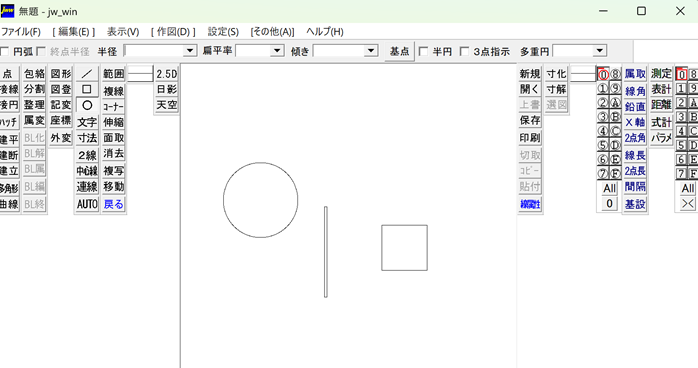The width and height of the screenshot is (698, 368).
Task: Toggle layer circled 1
Action: (603, 89)
